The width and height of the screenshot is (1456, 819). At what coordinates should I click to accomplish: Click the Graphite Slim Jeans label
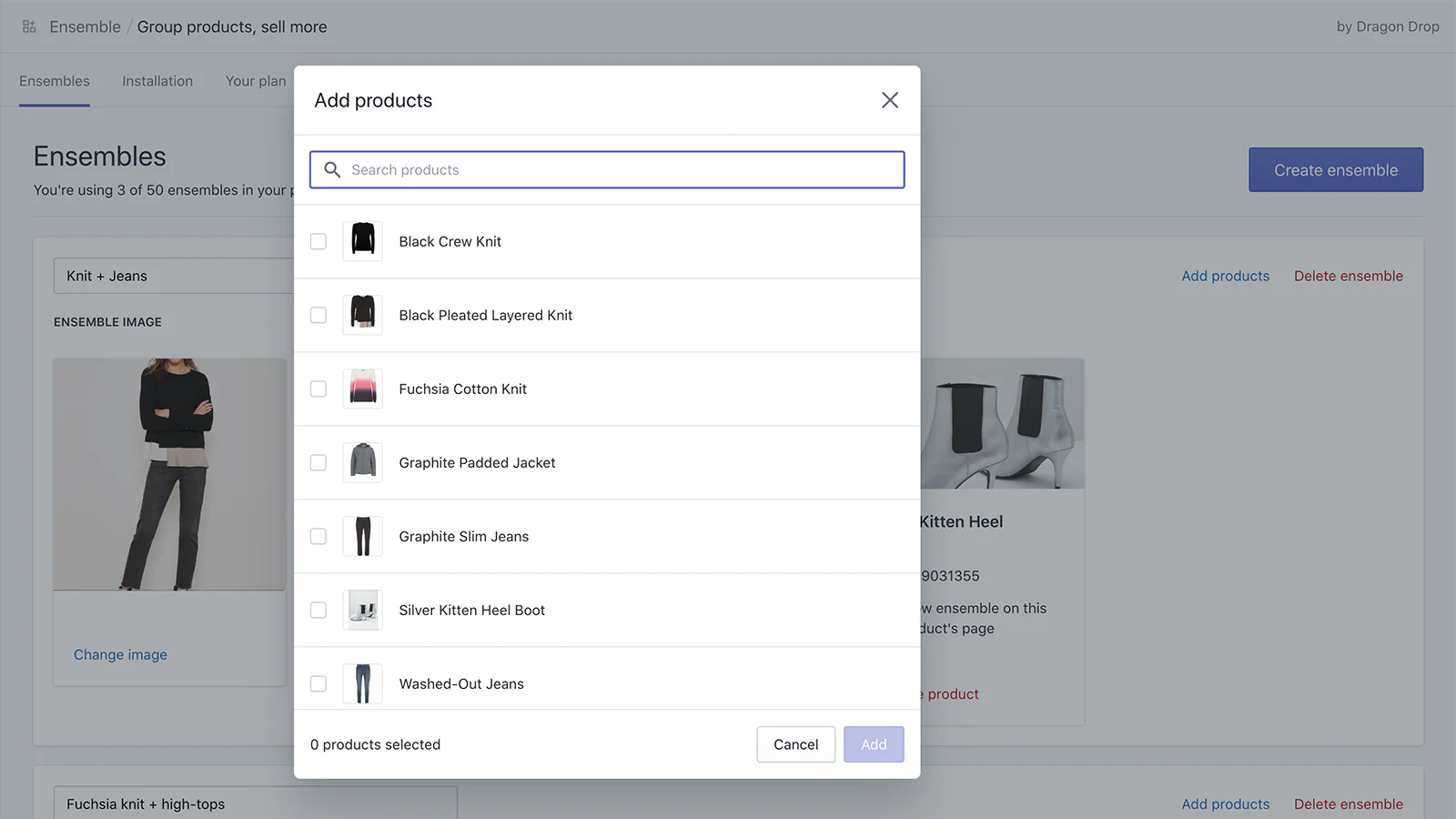pos(463,536)
